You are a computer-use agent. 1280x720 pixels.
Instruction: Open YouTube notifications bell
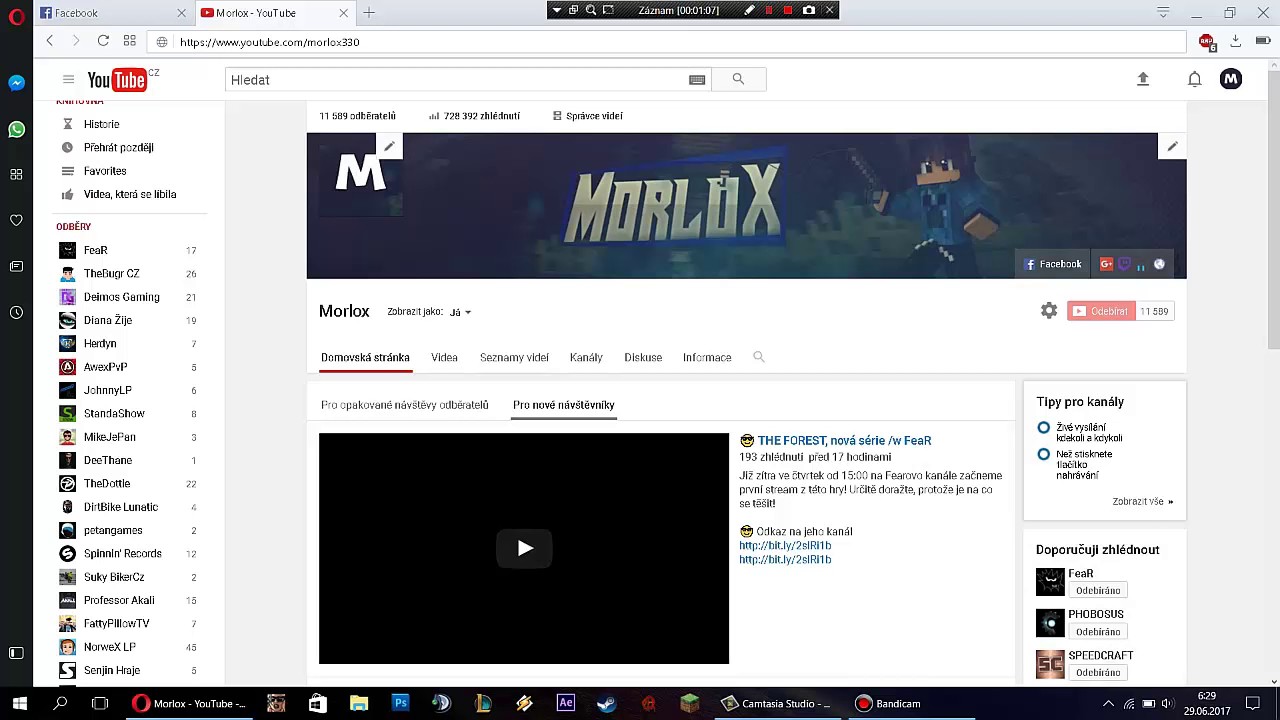coord(1194,79)
